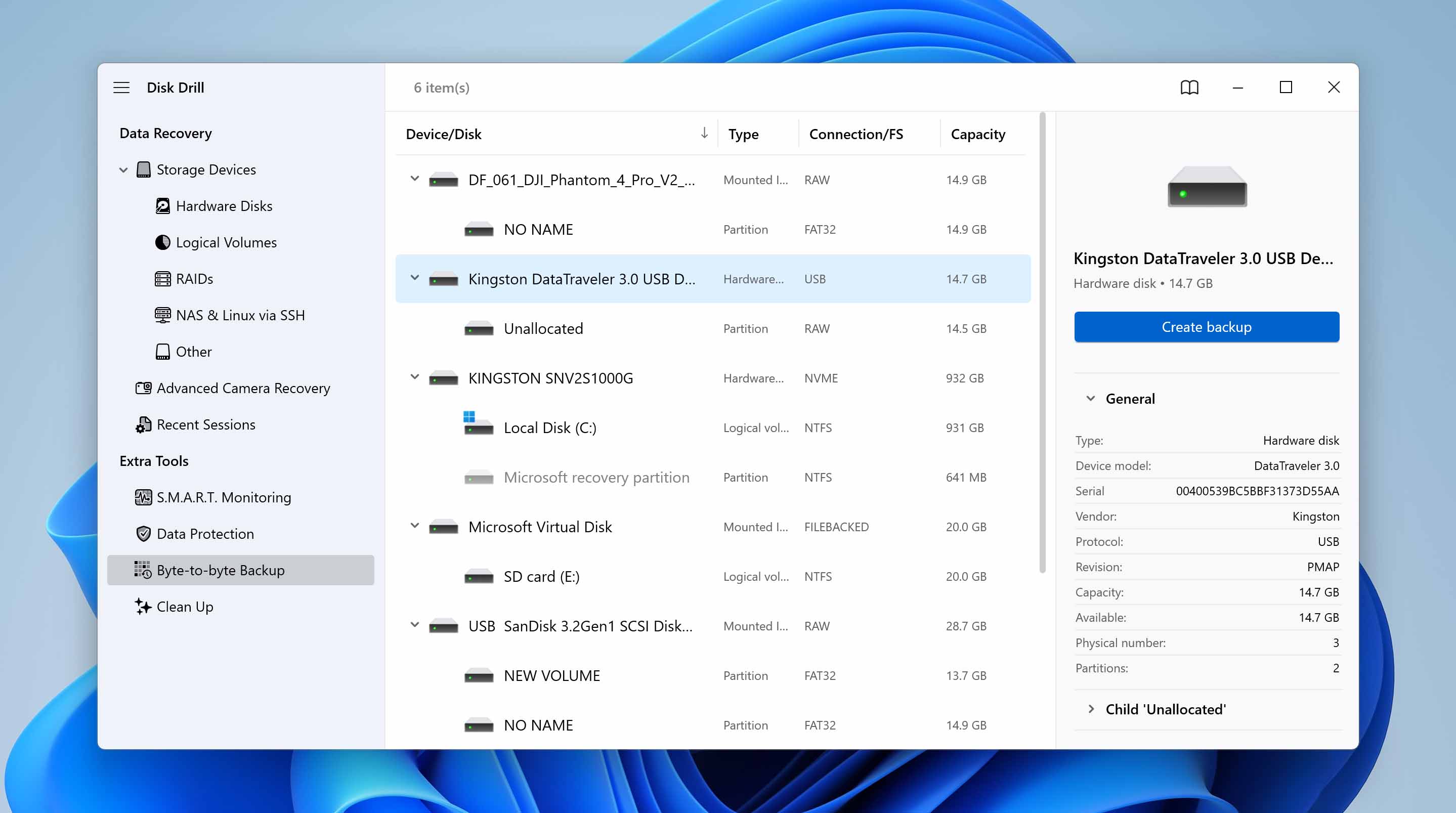Sort by the Device/Disk column header

[444, 134]
